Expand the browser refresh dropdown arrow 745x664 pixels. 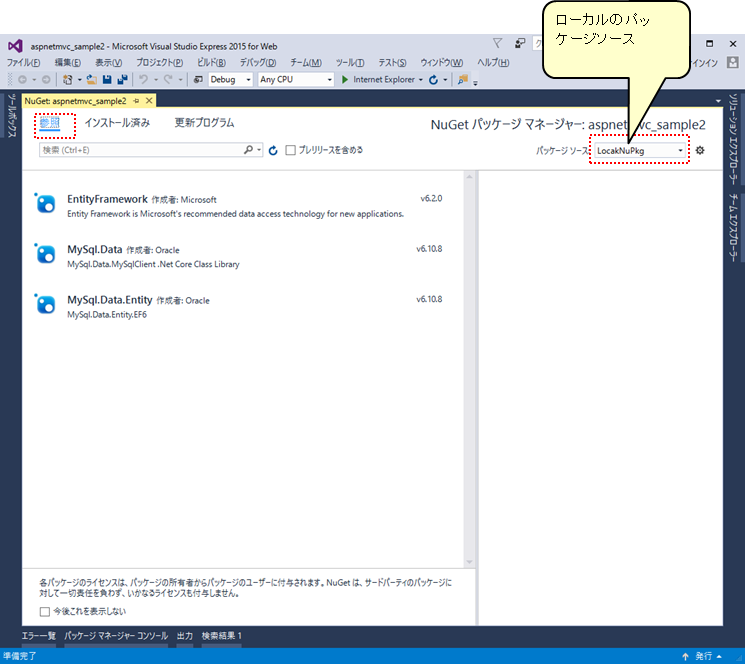445,80
